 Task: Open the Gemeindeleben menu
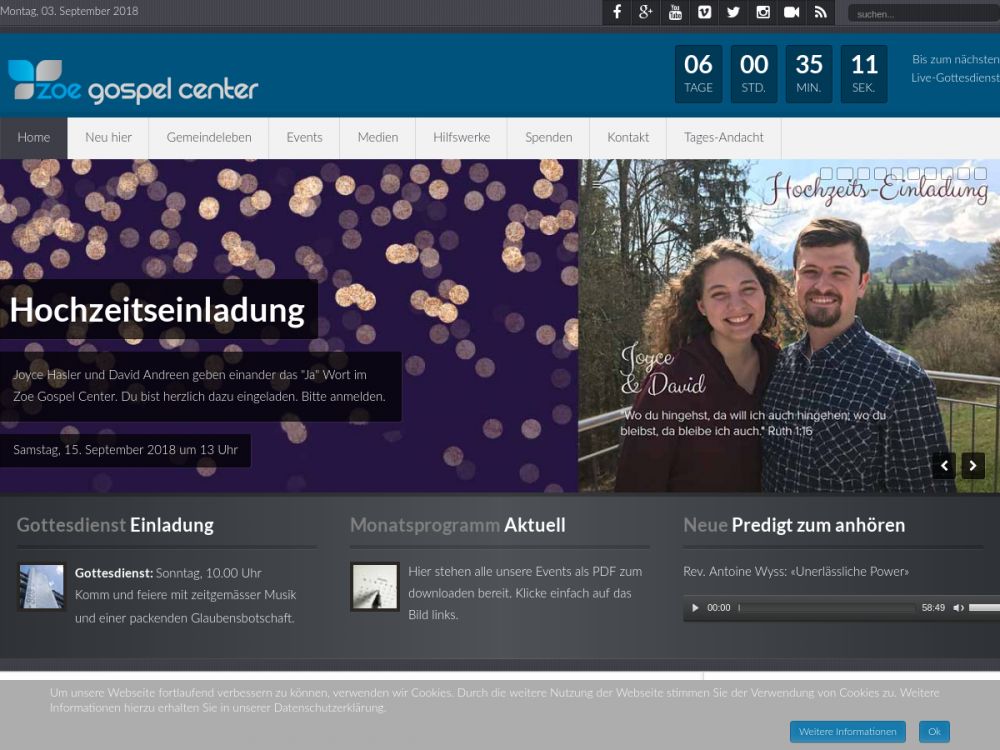(209, 137)
